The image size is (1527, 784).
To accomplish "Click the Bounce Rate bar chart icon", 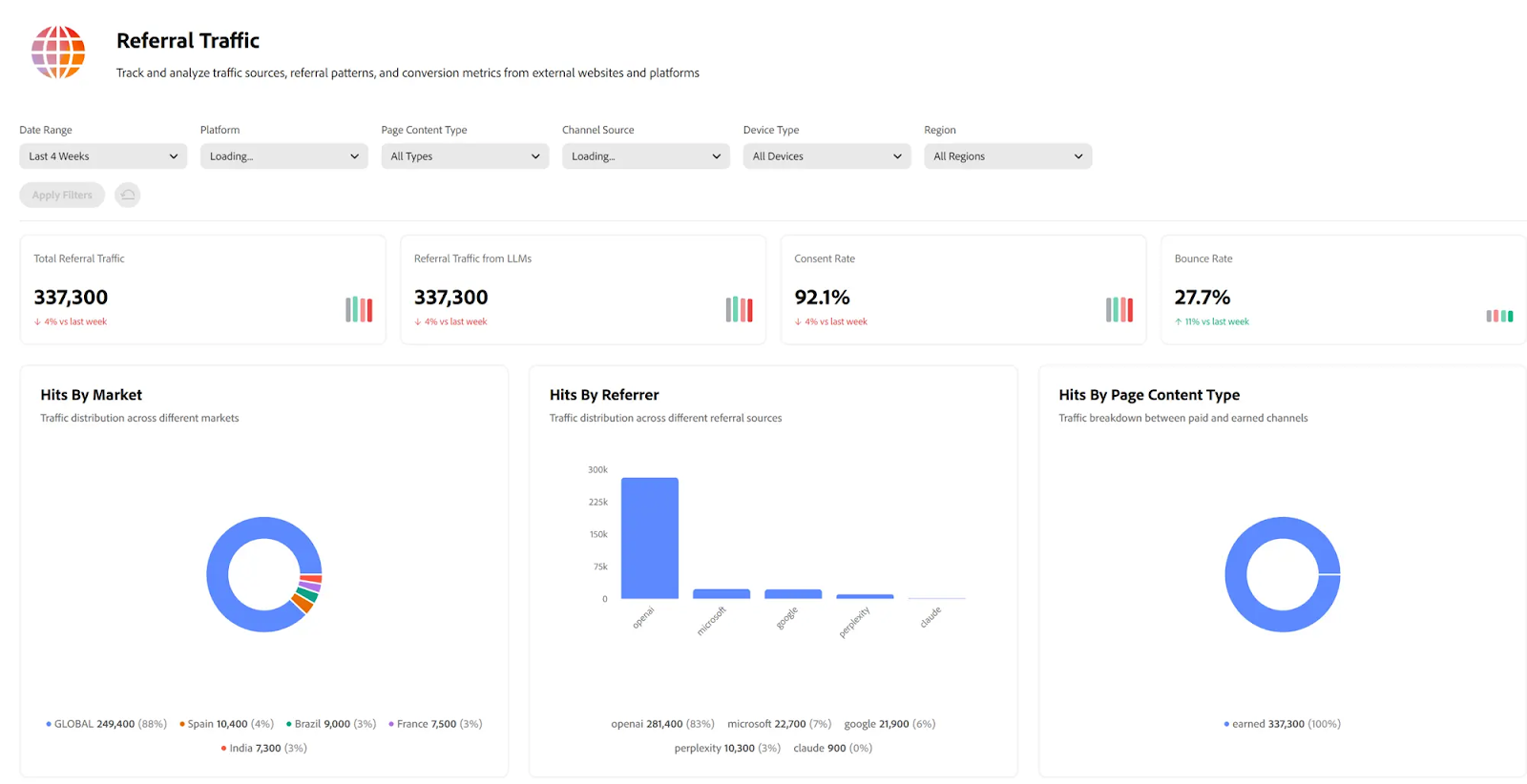I will [1498, 316].
